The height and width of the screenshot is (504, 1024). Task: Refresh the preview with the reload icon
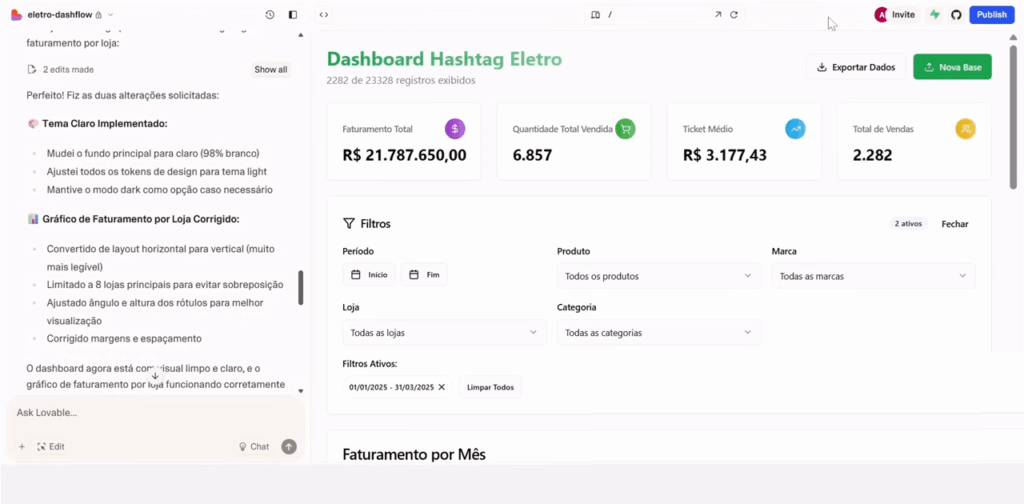[x=734, y=14]
